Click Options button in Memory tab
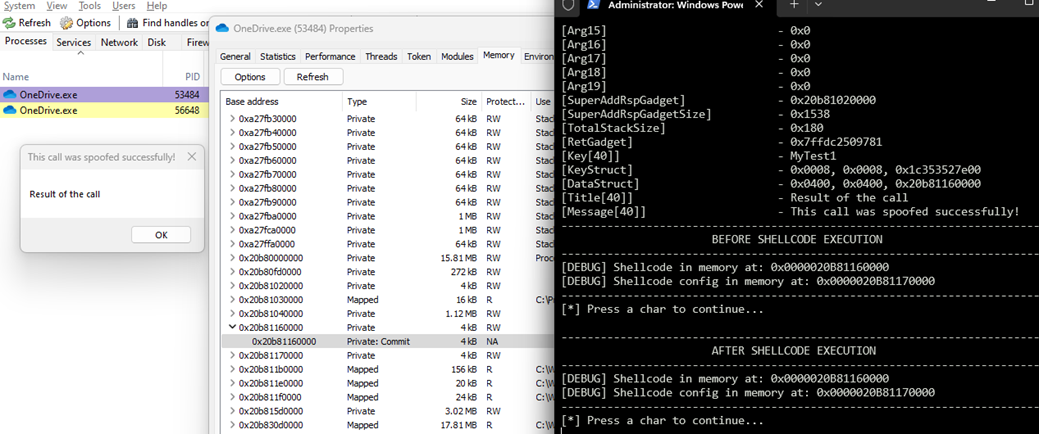The image size is (1039, 434). click(250, 77)
